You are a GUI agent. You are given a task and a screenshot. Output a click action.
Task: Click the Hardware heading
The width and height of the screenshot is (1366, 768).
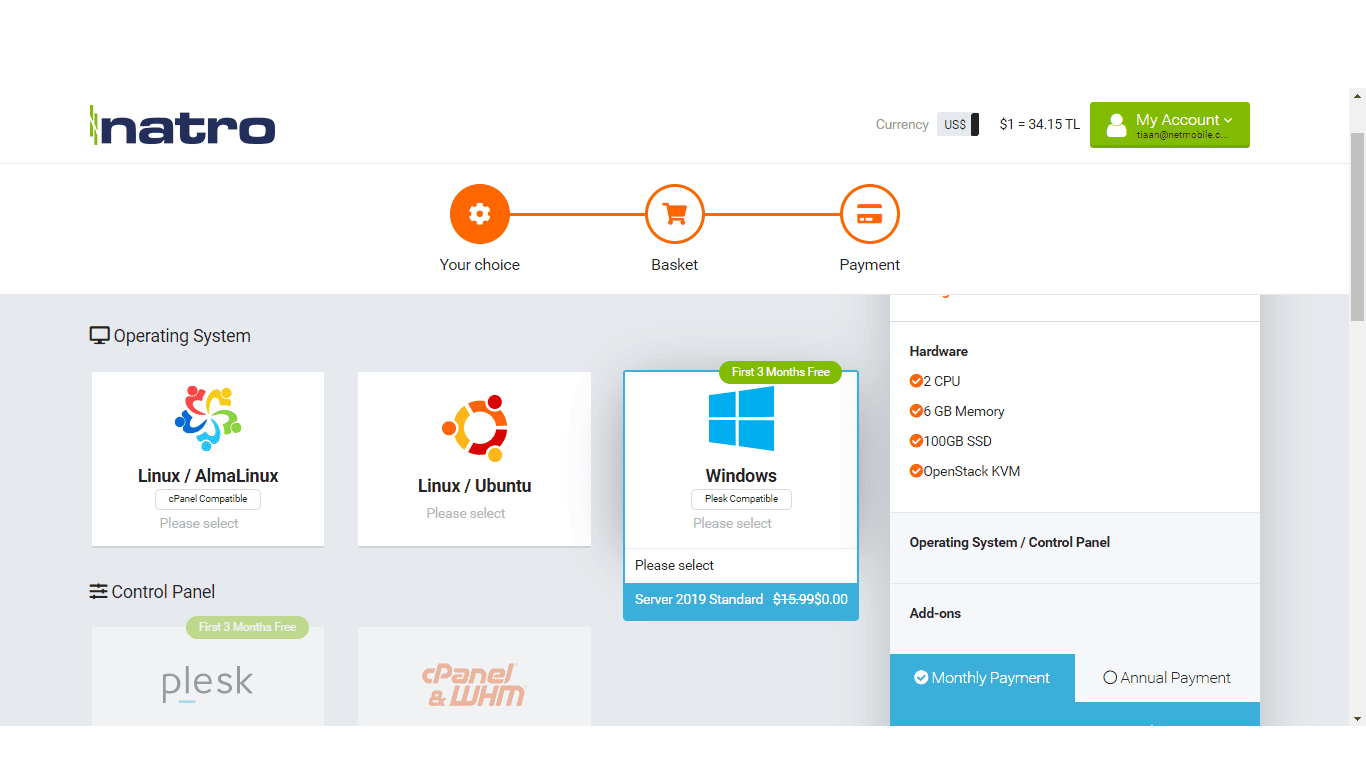pyautogui.click(x=939, y=351)
